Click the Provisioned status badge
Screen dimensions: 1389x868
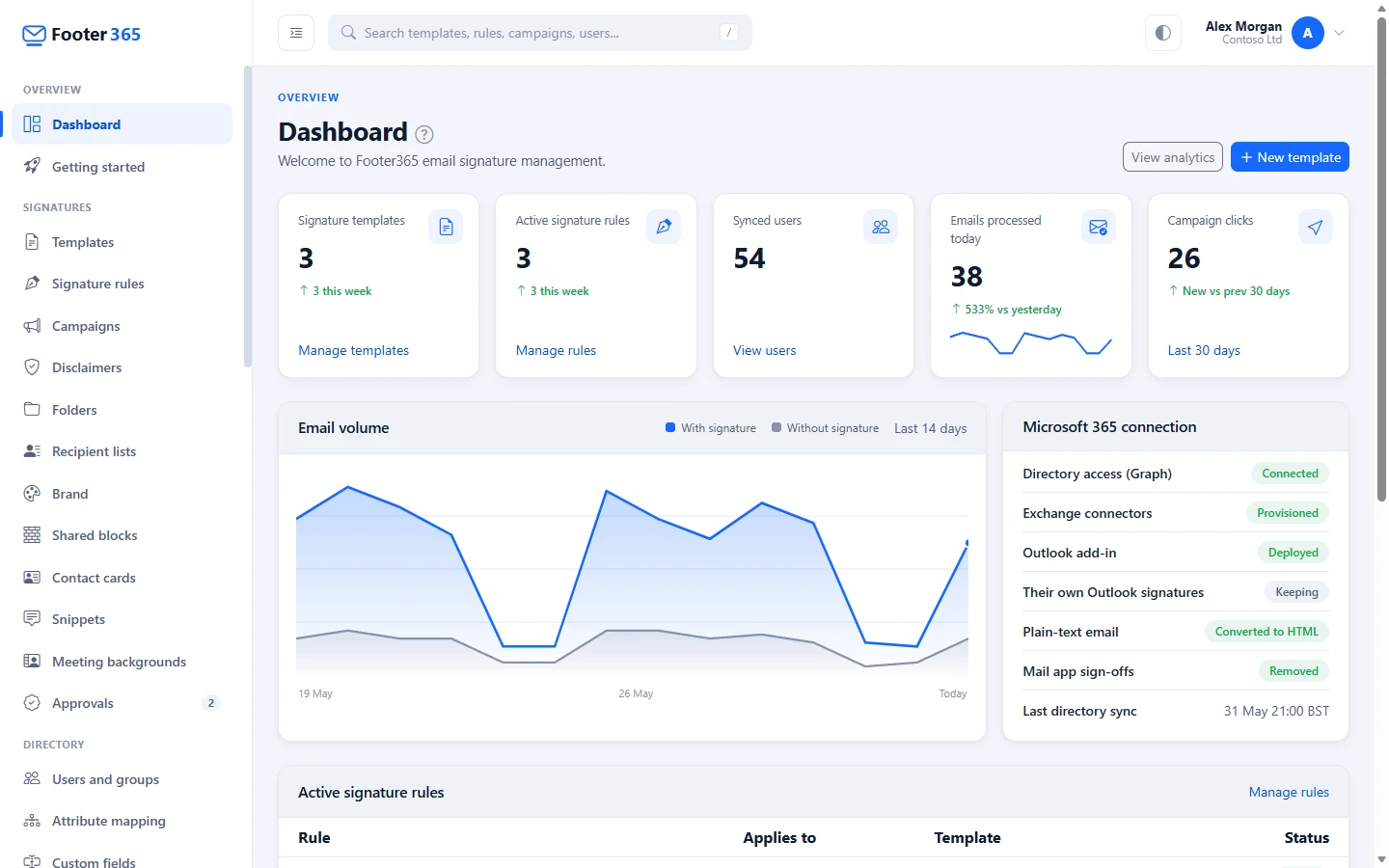point(1288,513)
